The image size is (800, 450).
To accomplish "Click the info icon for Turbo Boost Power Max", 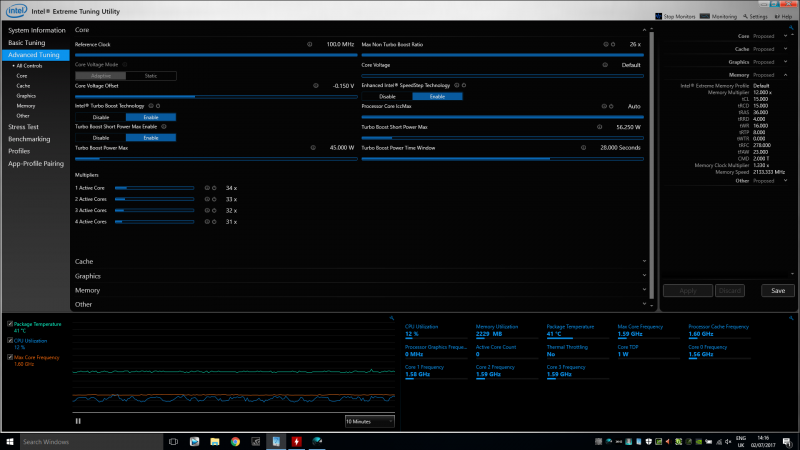I will (313, 148).
